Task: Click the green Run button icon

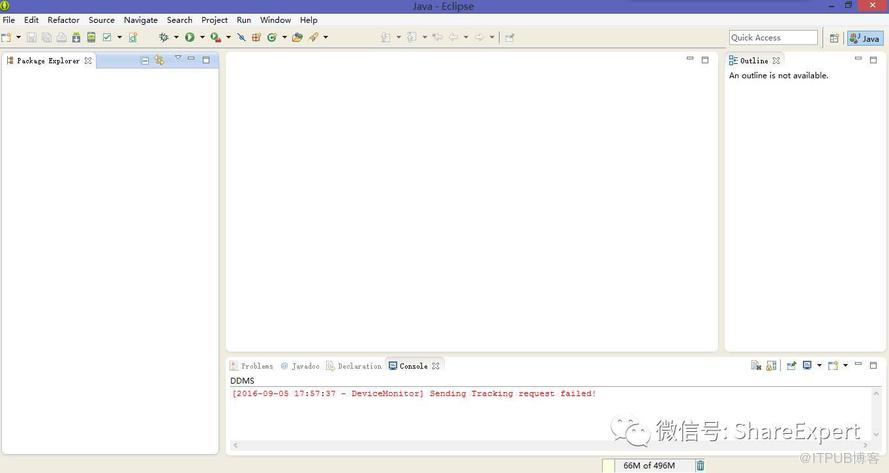Action: [x=189, y=37]
